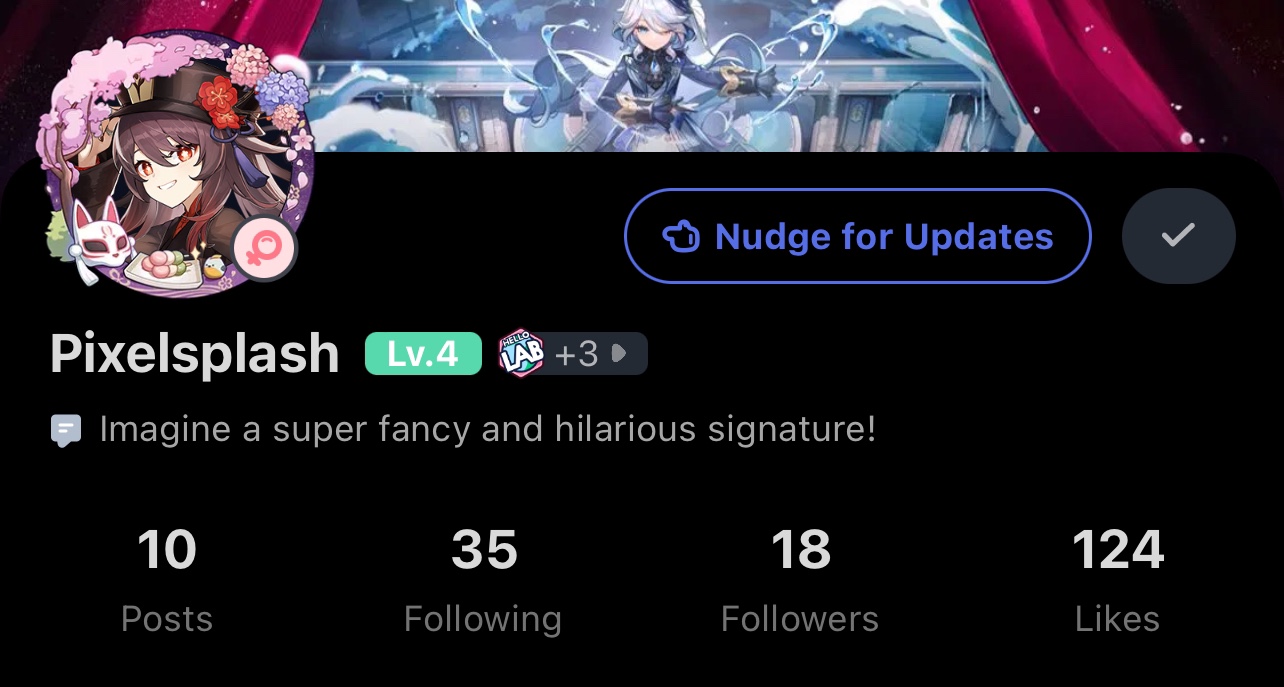View the 18 Followers list
Viewport: 1284px width, 687px height.
[x=800, y=580]
